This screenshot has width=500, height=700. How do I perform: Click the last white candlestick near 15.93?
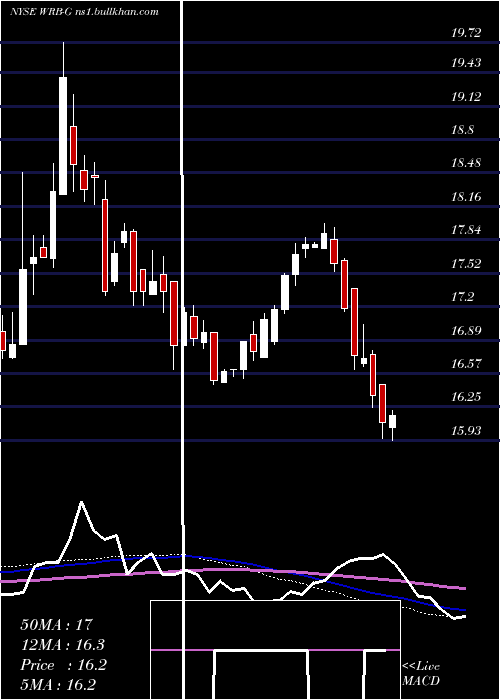(x=392, y=421)
